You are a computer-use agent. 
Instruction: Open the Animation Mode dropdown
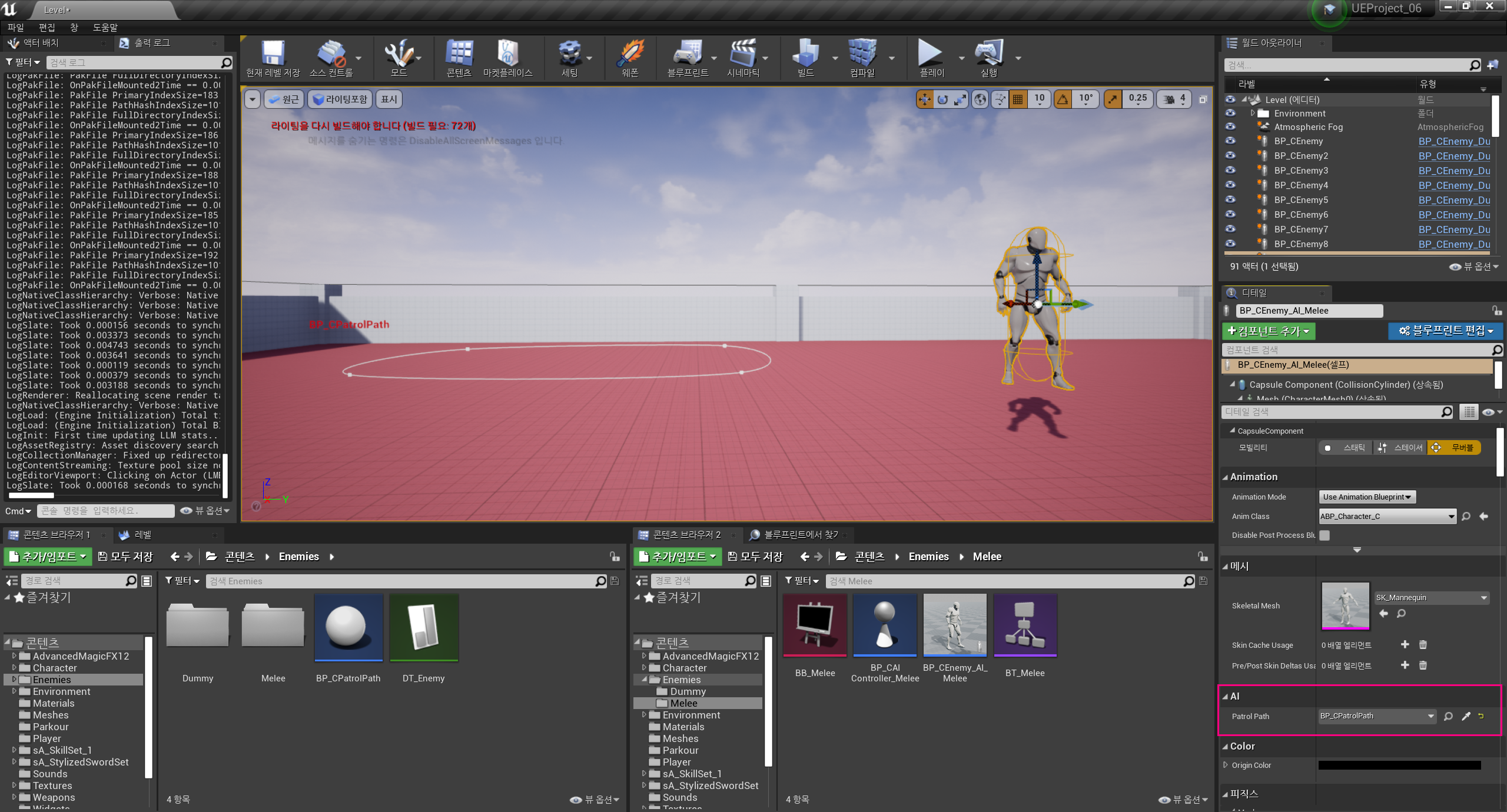(x=1367, y=497)
